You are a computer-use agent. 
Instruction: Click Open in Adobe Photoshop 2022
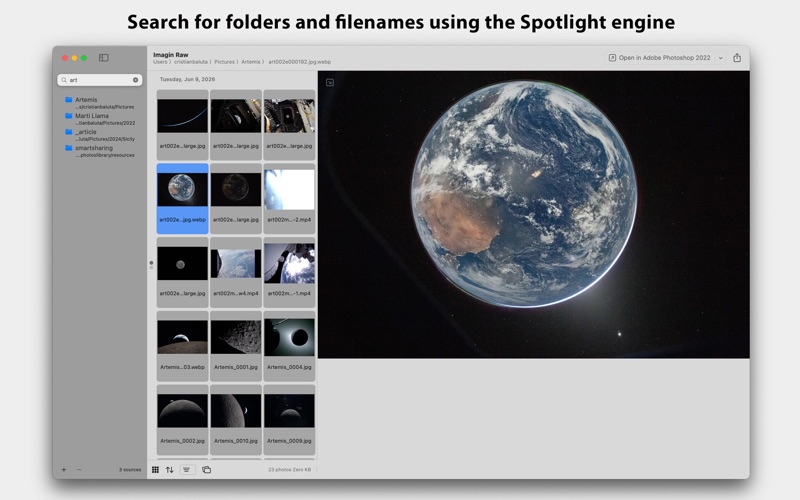[x=659, y=58]
